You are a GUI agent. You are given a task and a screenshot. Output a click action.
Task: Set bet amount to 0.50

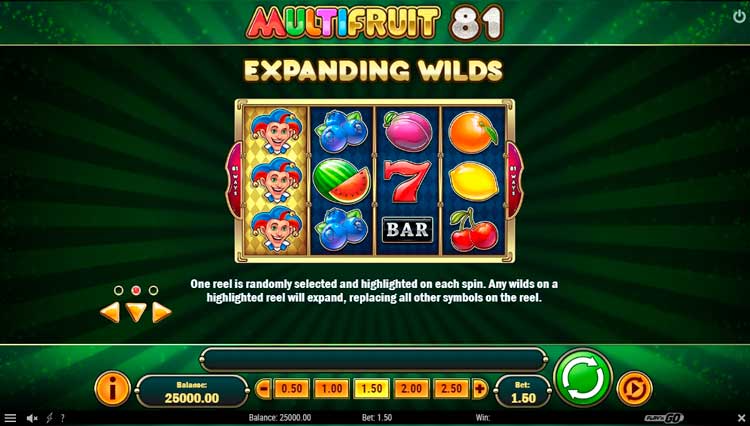coord(291,389)
